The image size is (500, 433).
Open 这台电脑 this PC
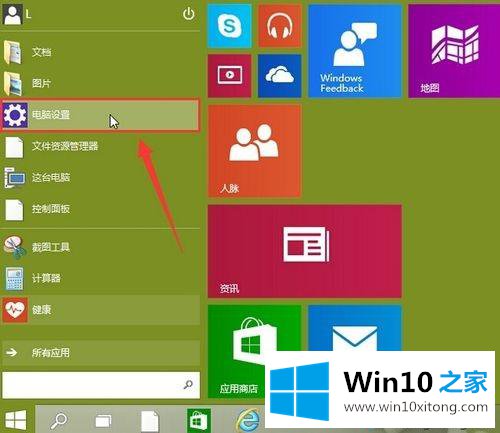click(x=100, y=177)
